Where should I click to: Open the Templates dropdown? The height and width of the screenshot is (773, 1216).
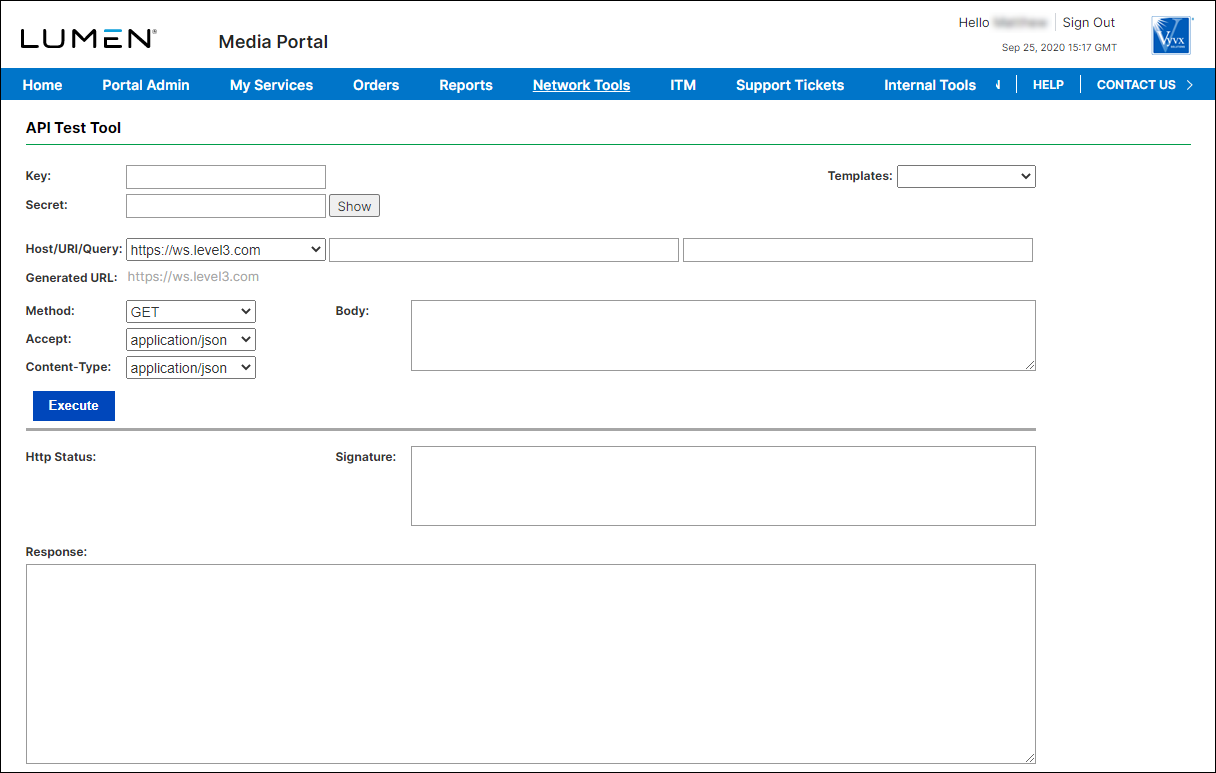pos(966,176)
